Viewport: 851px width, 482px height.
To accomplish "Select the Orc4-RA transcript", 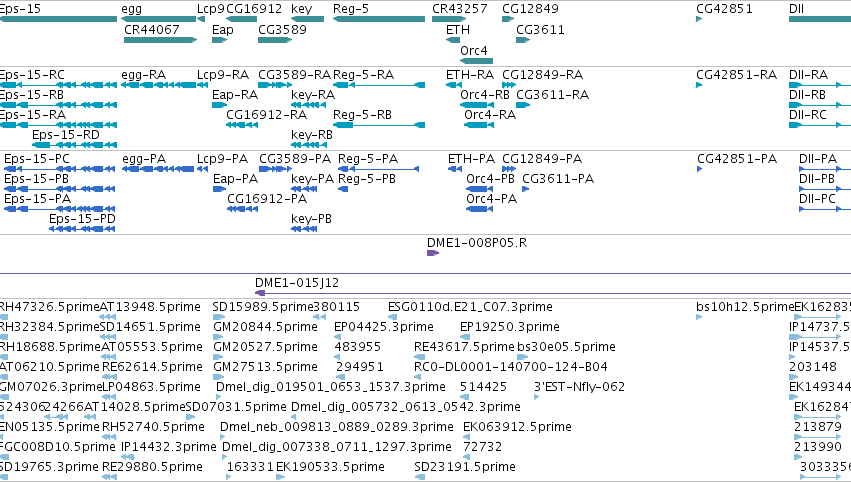I will point(479,125).
